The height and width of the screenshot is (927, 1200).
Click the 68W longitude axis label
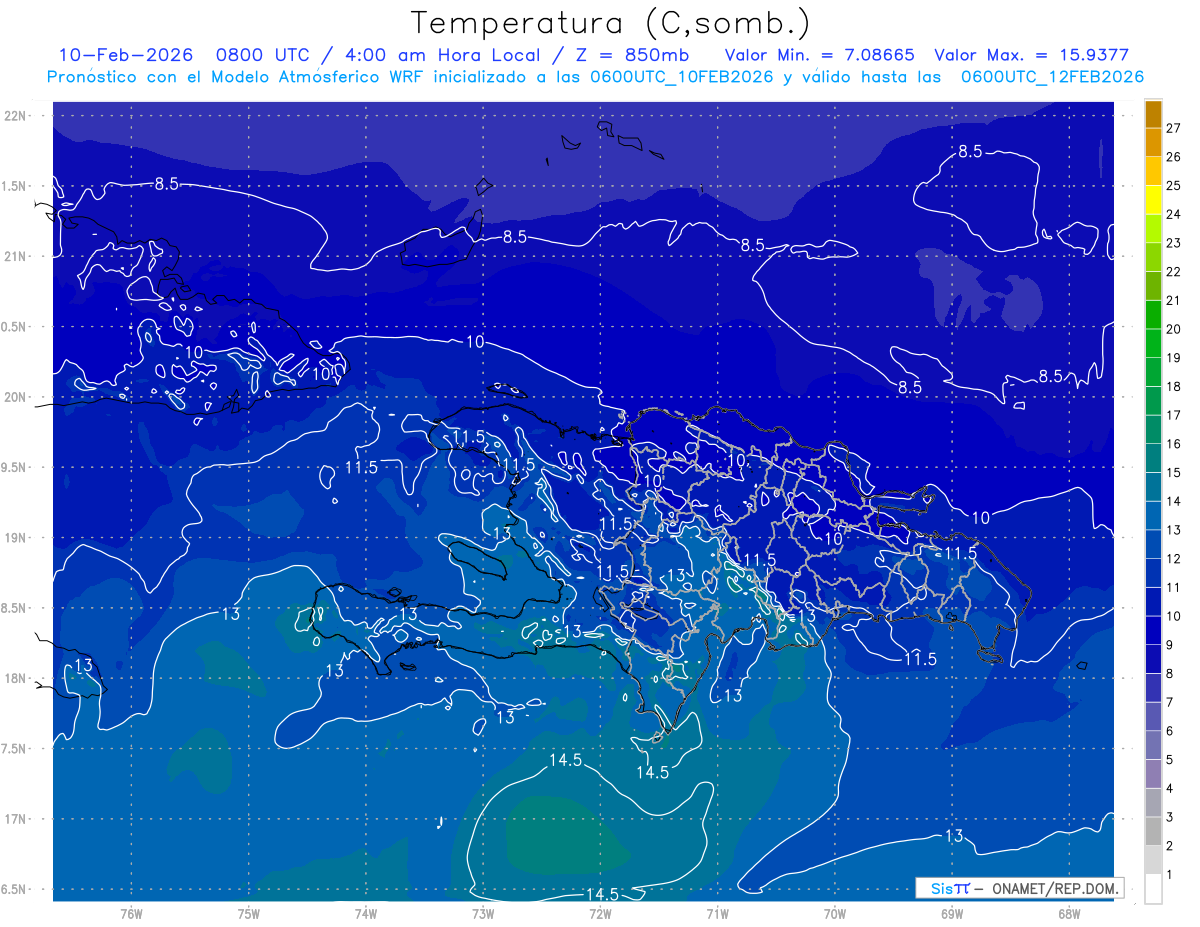(x=1068, y=913)
